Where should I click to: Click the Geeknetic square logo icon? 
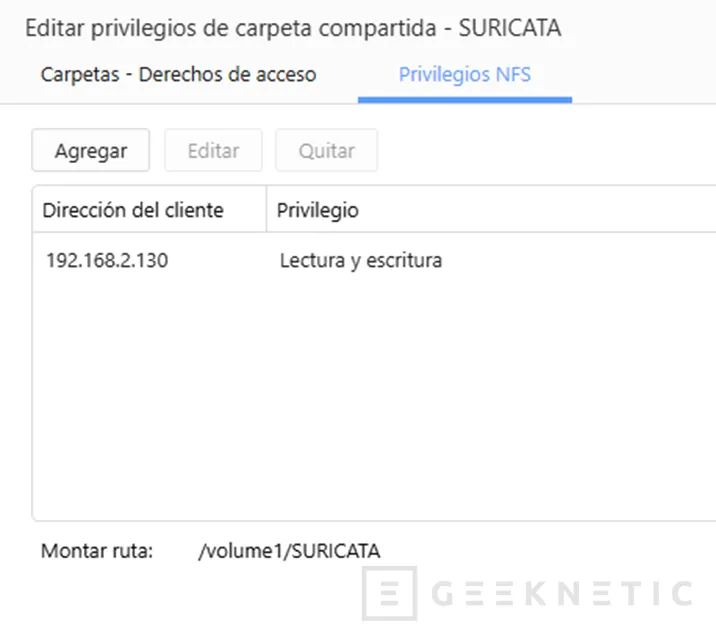point(389,593)
